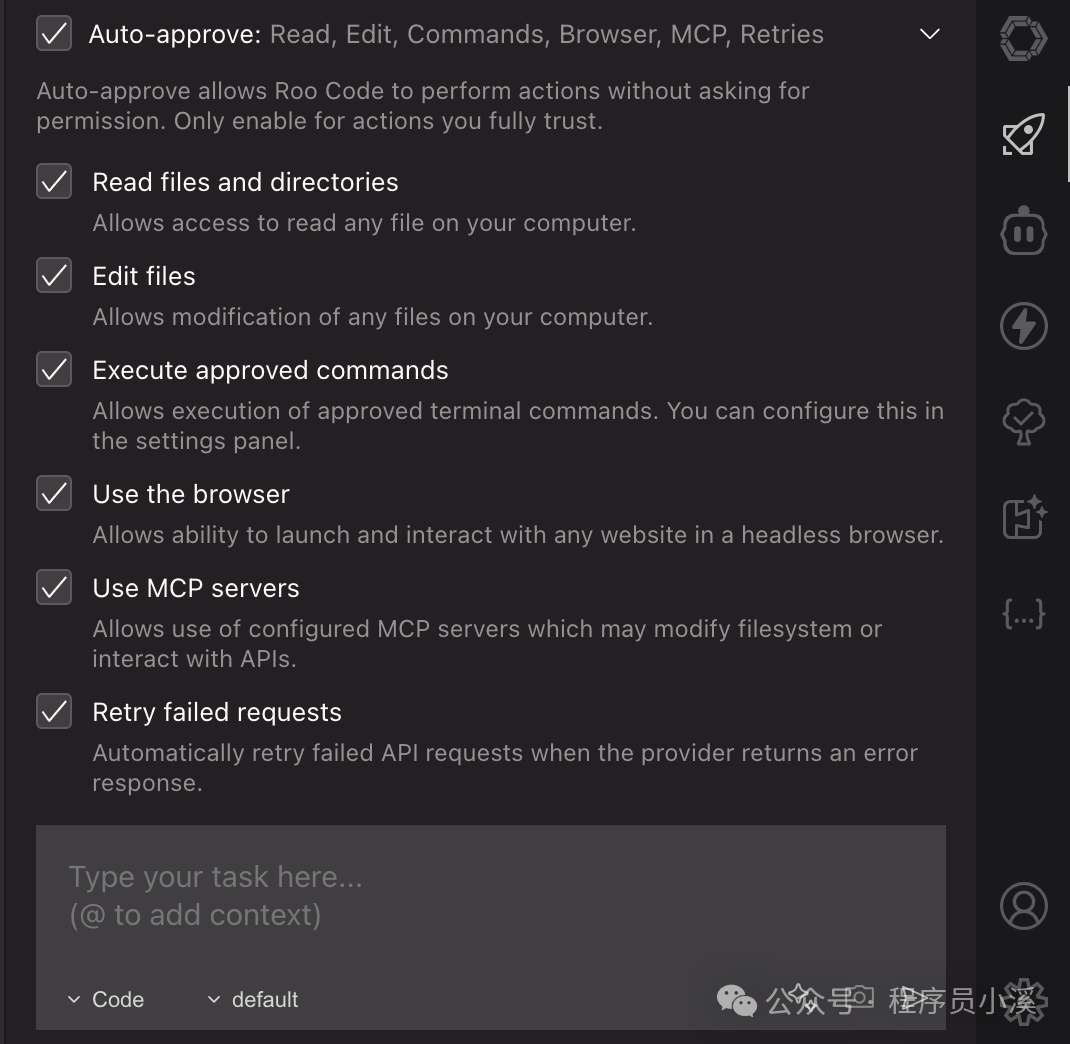Turn off Retry failed requests
The height and width of the screenshot is (1044, 1070).
tap(54, 712)
